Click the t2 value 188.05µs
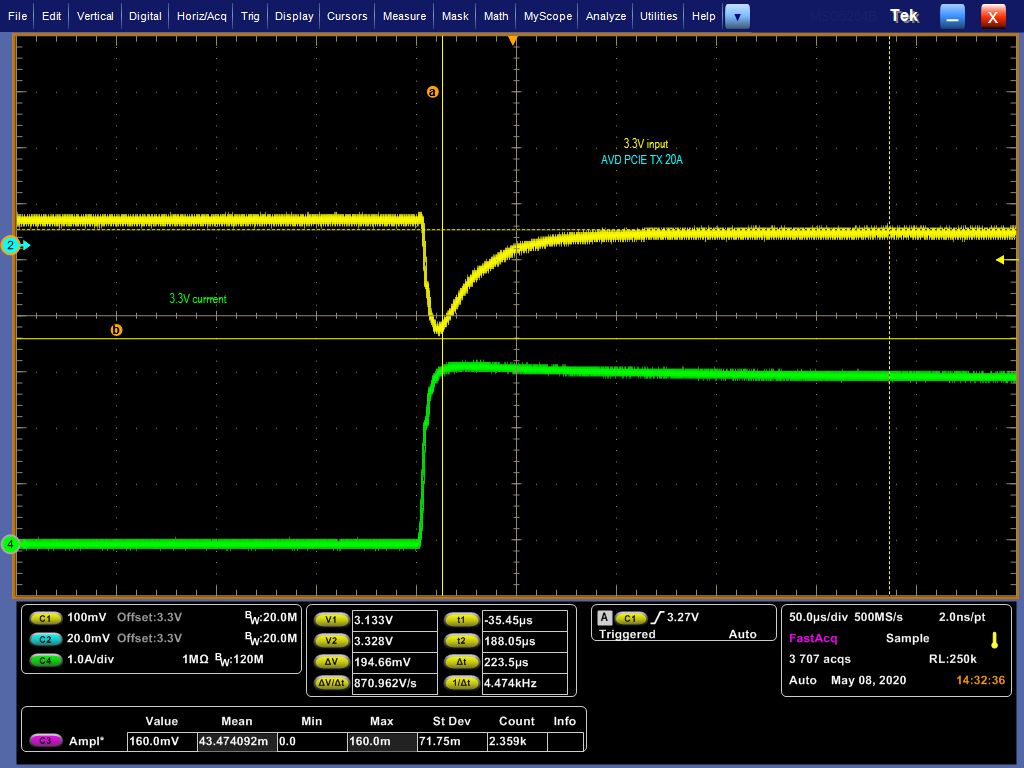Image resolution: width=1024 pixels, height=768 pixels. click(524, 641)
